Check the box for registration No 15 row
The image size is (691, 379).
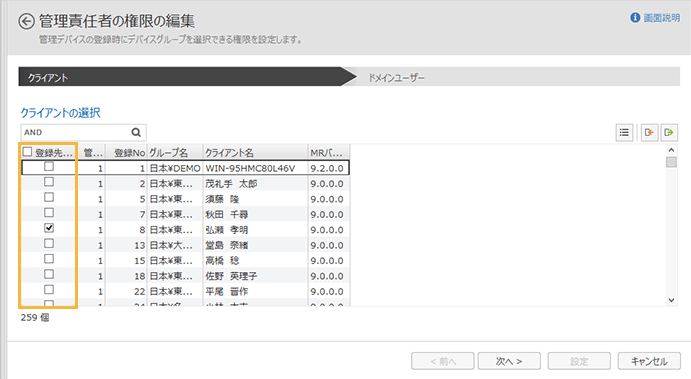coord(49,259)
